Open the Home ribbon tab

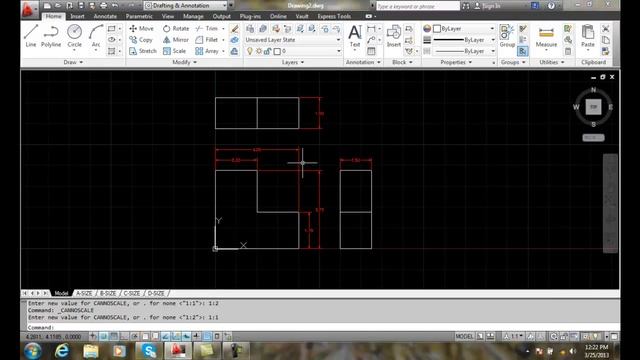(x=53, y=16)
